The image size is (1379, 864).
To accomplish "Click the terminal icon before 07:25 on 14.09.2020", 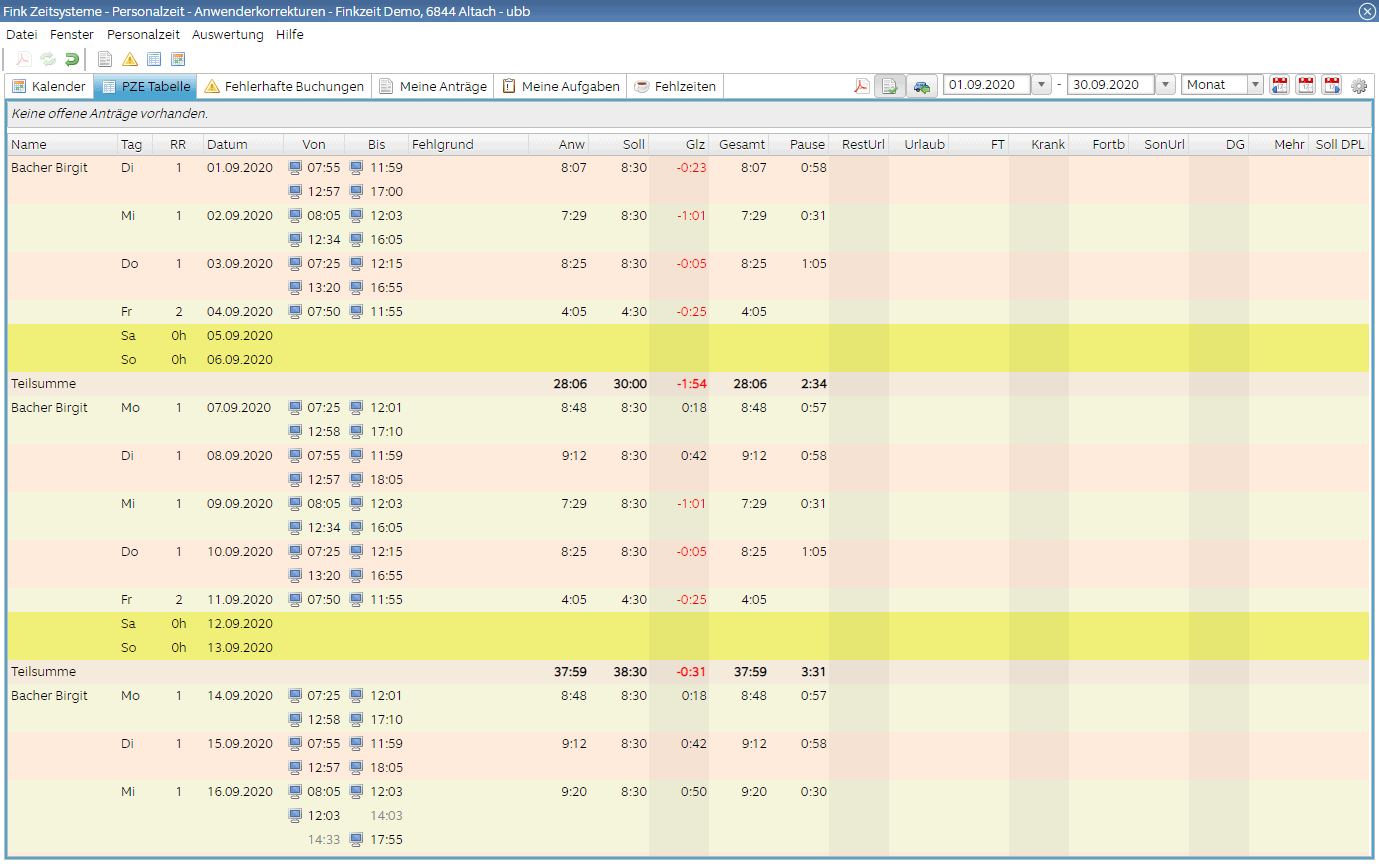I will click(x=295, y=696).
